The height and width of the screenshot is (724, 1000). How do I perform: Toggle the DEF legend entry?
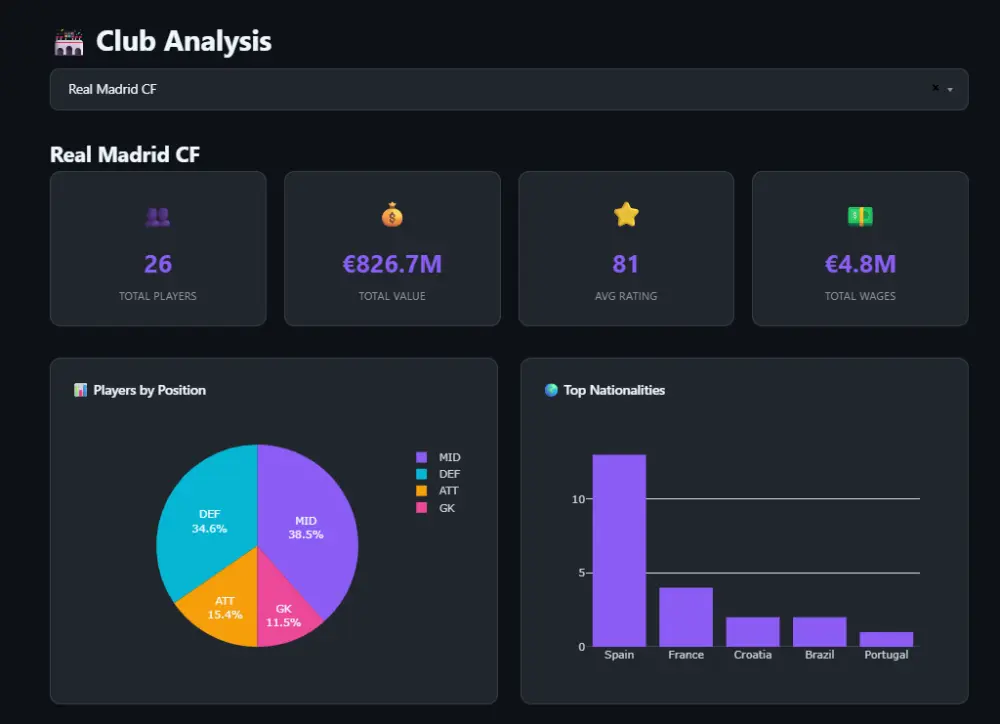click(438, 474)
